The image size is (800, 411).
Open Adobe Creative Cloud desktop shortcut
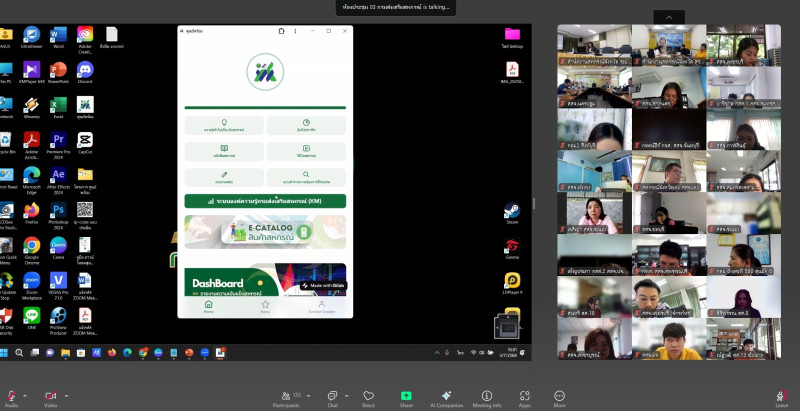(85, 39)
